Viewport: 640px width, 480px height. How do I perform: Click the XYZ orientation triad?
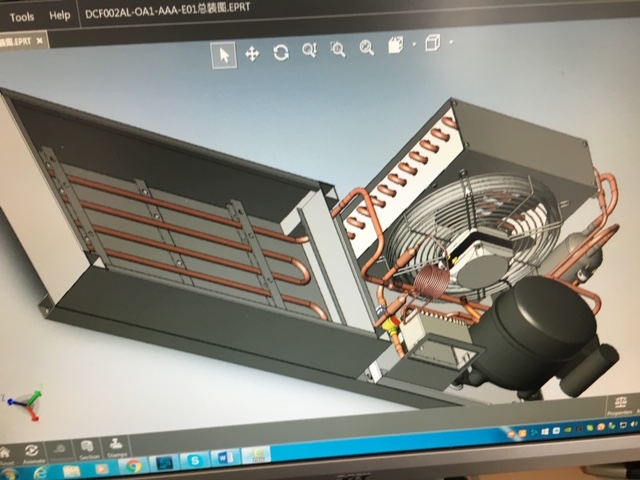25,402
